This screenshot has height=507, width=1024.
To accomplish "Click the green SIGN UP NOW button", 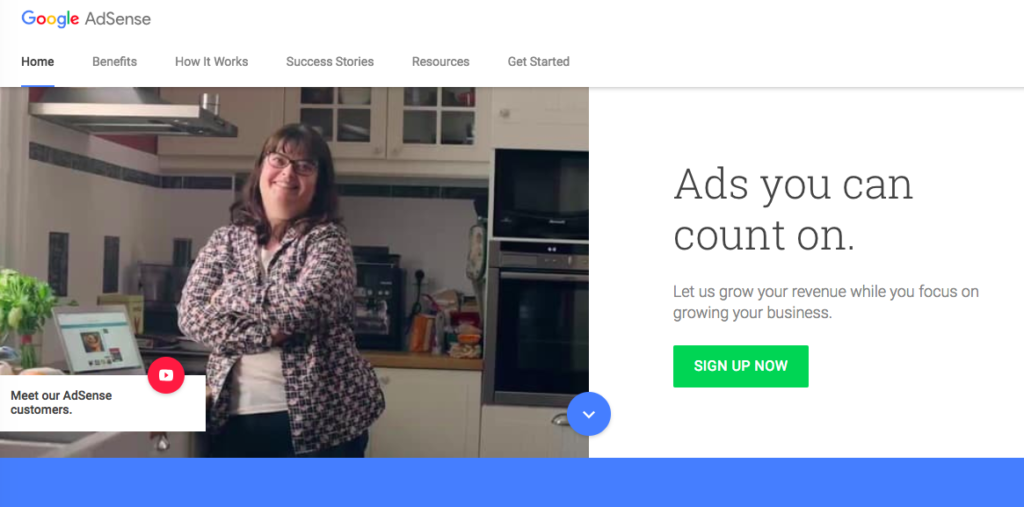I will coord(741,367).
